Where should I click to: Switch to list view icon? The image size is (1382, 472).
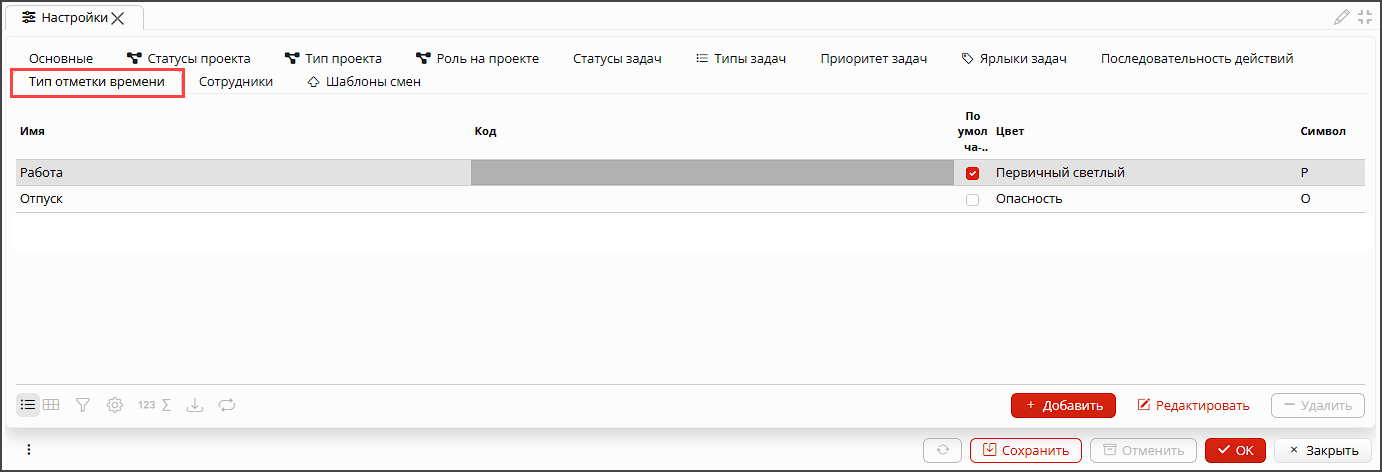tap(28, 405)
